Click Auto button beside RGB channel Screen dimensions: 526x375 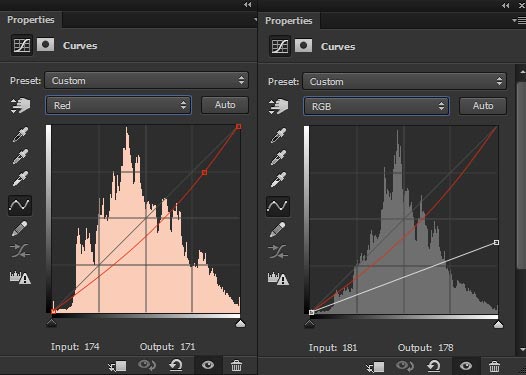click(x=483, y=106)
